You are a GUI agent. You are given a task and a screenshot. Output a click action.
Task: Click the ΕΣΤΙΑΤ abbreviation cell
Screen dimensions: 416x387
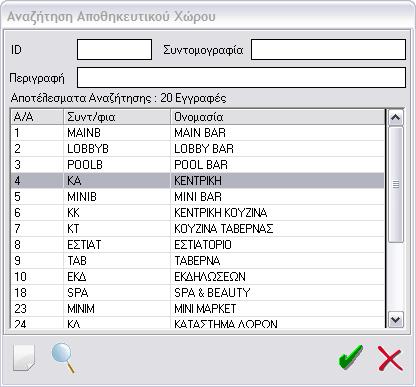(117, 245)
